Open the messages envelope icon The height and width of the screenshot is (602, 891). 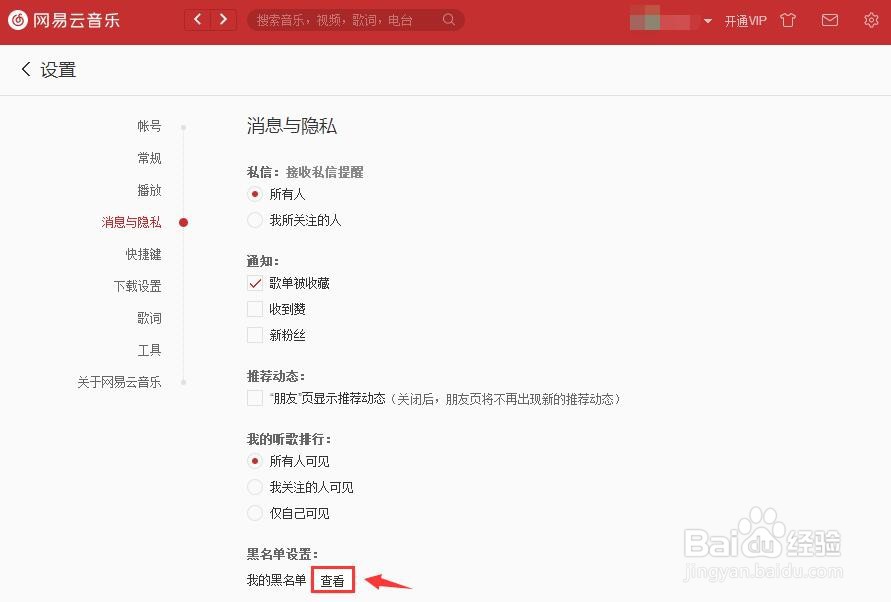click(x=830, y=20)
